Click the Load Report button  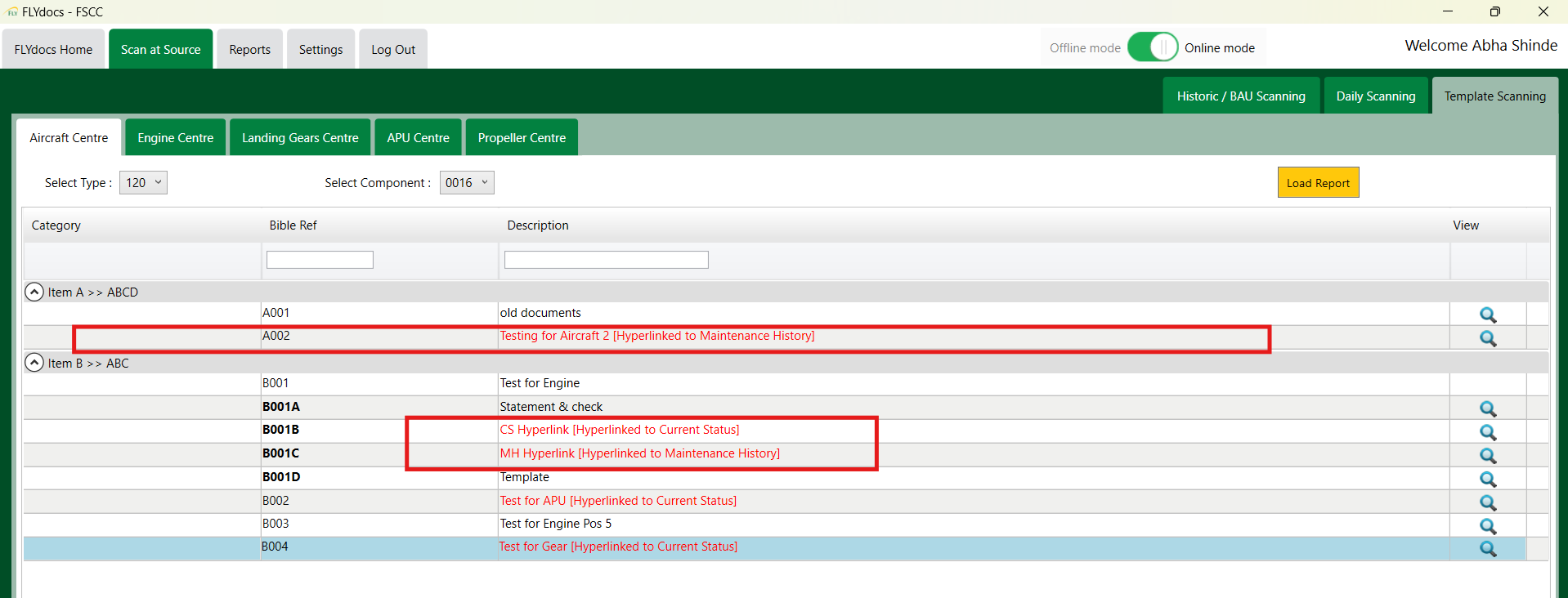tap(1319, 183)
